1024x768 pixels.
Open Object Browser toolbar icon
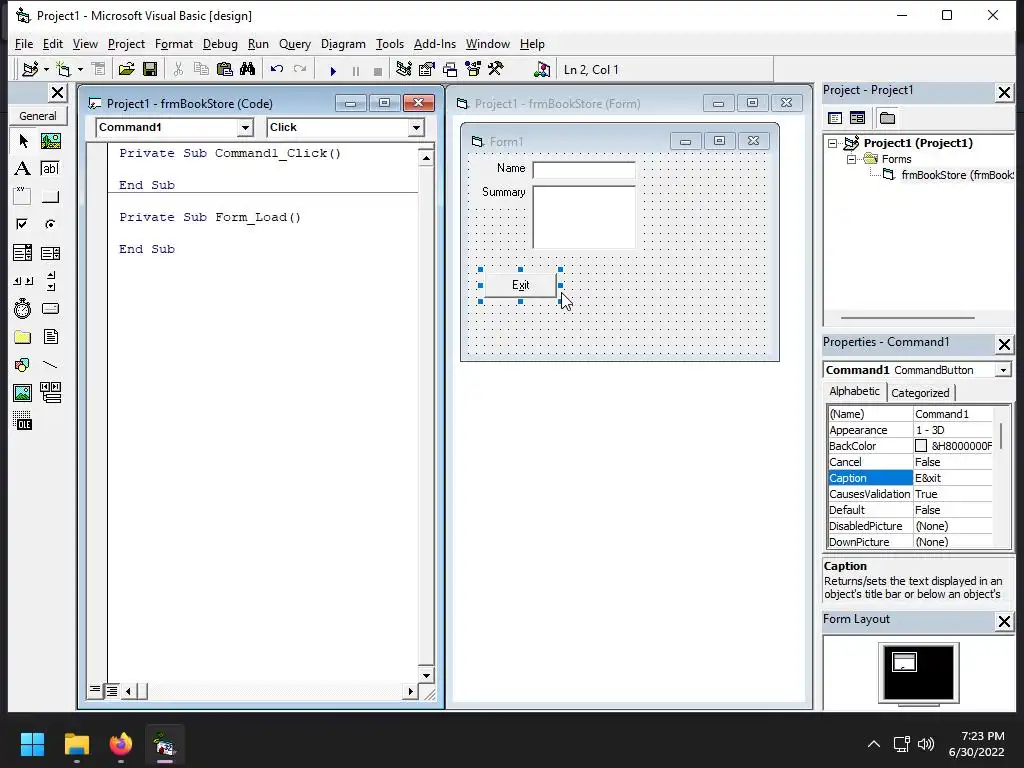[x=473, y=69]
